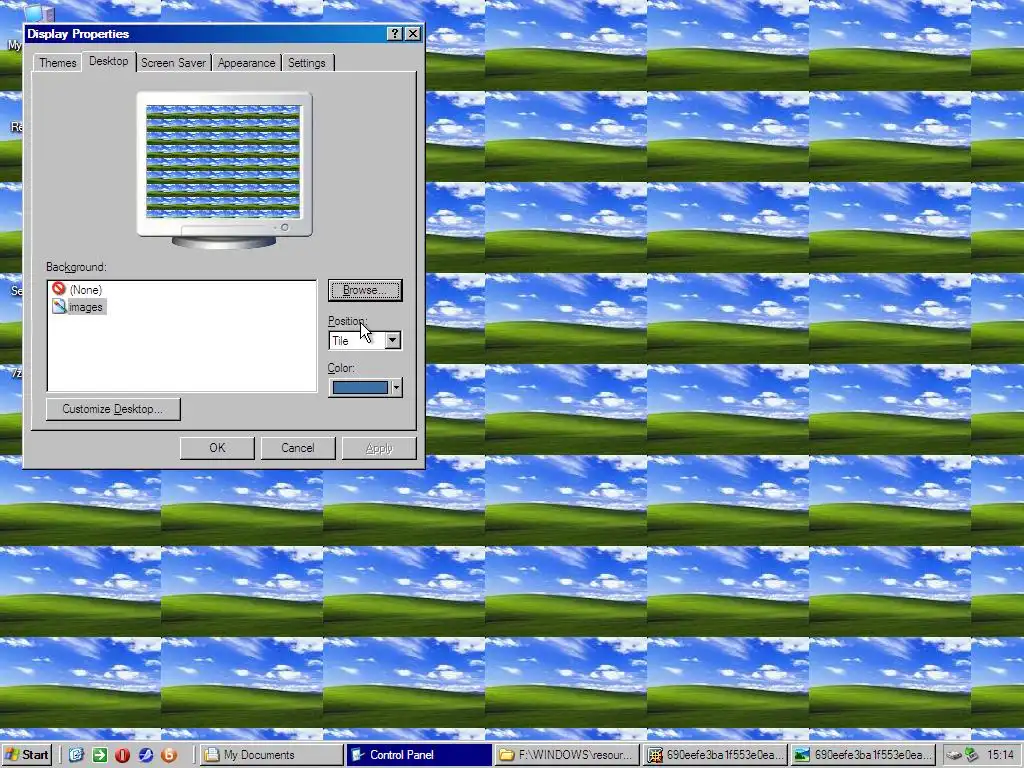Open the Settings tab
Image resolution: width=1024 pixels, height=768 pixels.
[x=306, y=63]
